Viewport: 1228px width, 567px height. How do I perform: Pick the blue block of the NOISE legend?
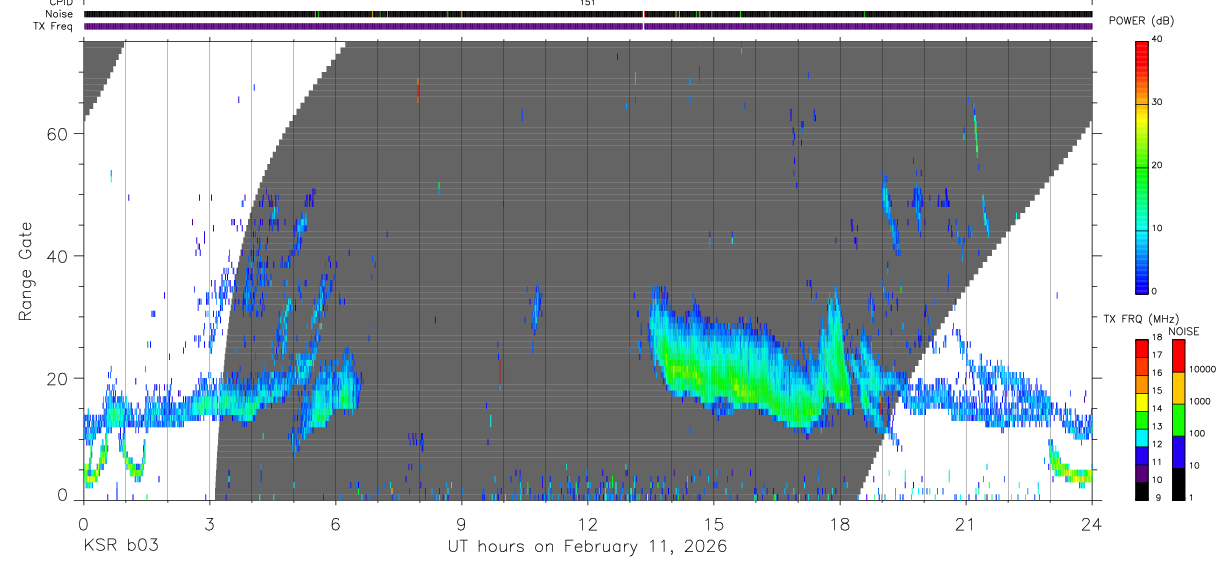click(1178, 451)
